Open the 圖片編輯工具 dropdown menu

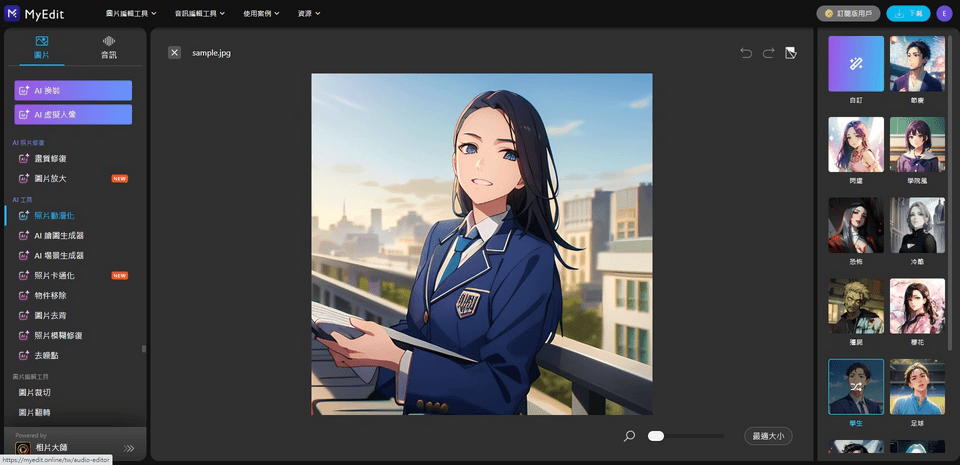[131, 13]
